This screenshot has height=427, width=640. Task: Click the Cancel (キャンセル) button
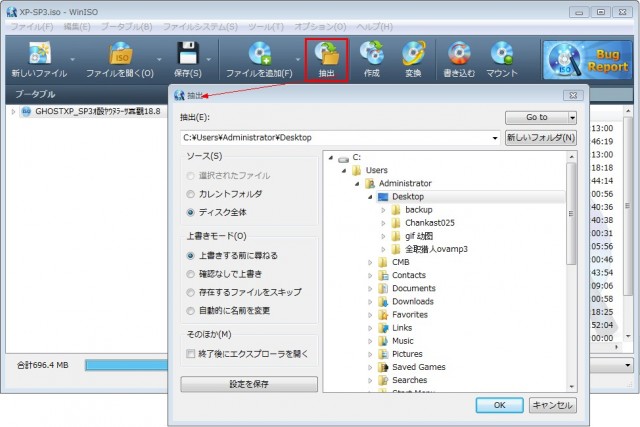[553, 405]
